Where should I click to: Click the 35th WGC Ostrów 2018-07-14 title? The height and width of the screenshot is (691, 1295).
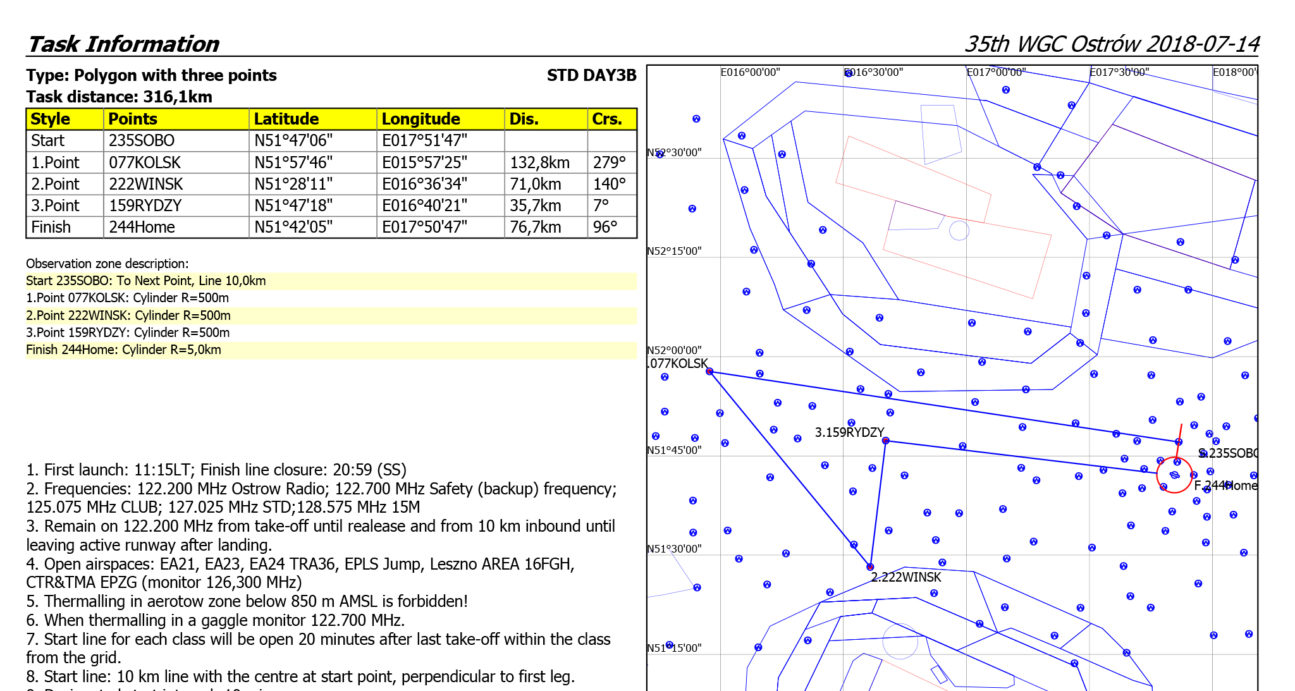point(1111,44)
